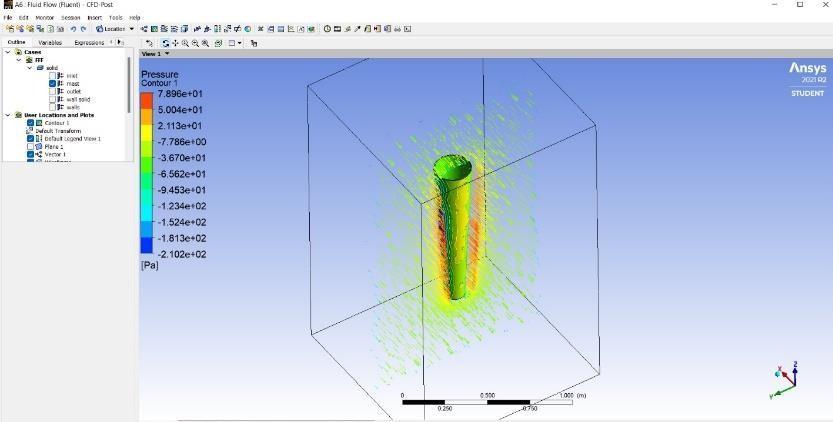The width and height of the screenshot is (833, 422).
Task: Insert a Streamline from toolbar
Action: pyautogui.click(x=164, y=29)
